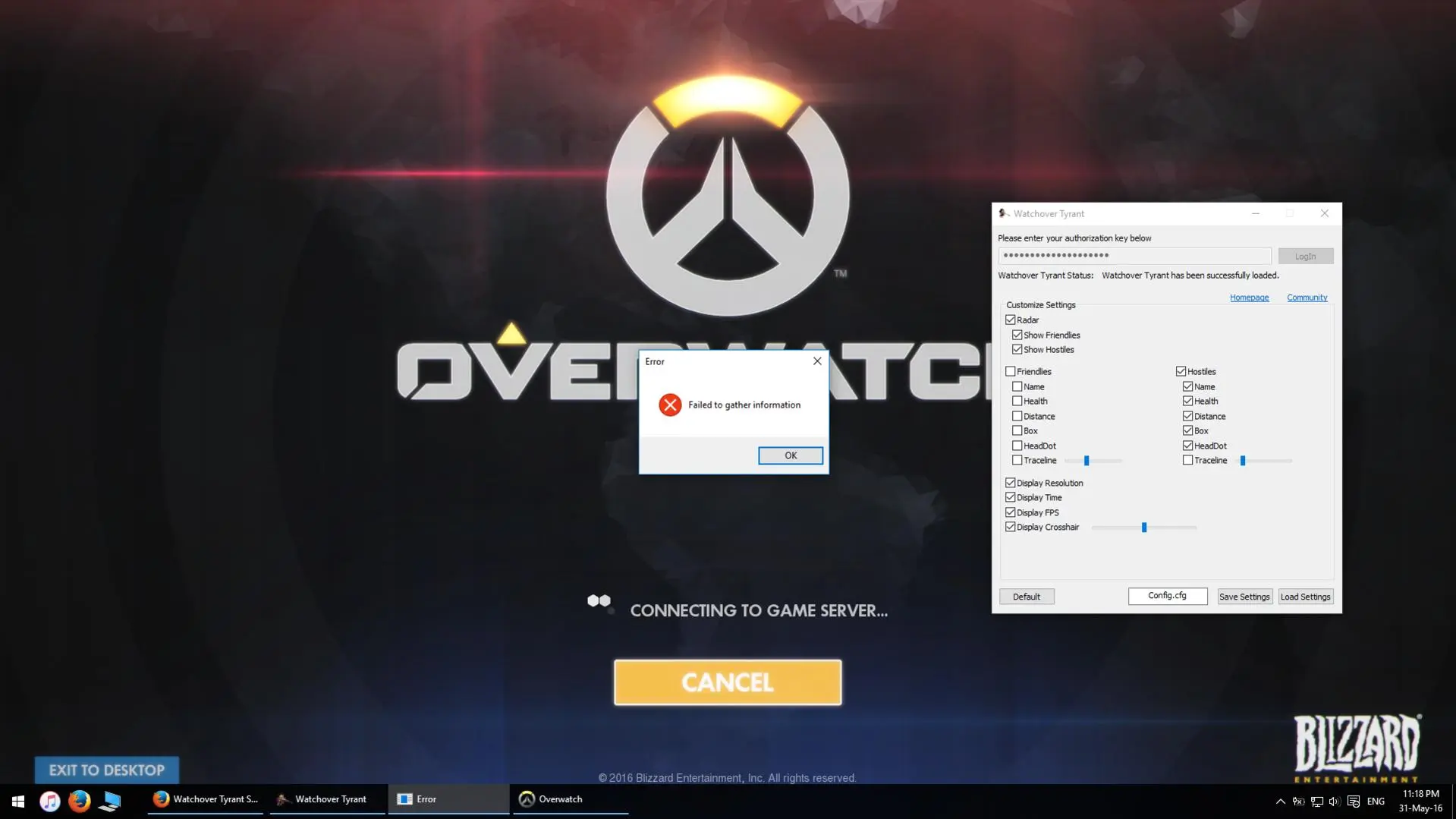Disable Hostiles HeadDot checkbox

(x=1187, y=446)
